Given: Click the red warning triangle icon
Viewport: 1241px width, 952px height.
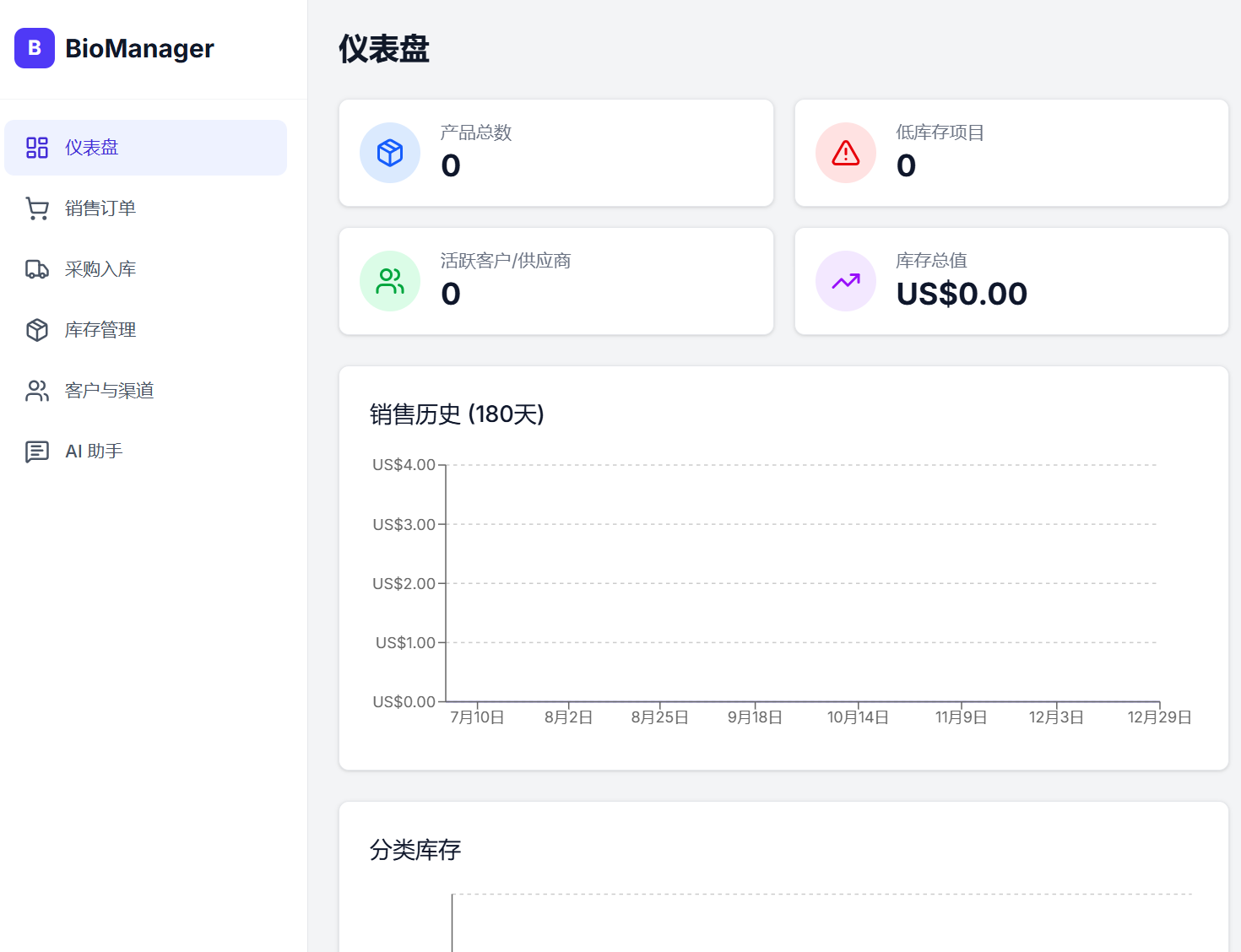Looking at the screenshot, I should pos(845,153).
